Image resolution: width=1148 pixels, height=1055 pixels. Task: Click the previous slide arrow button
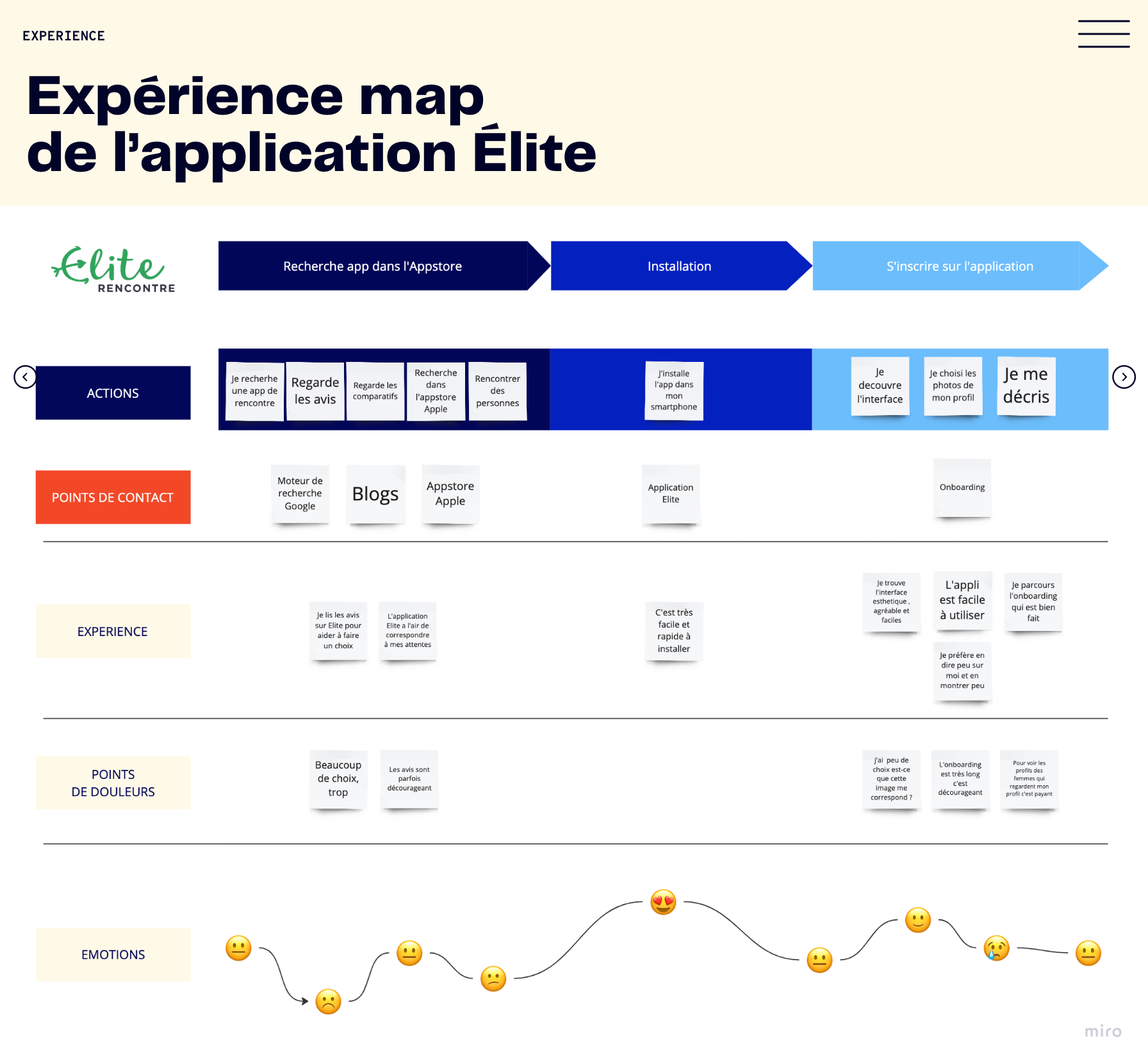pos(25,377)
